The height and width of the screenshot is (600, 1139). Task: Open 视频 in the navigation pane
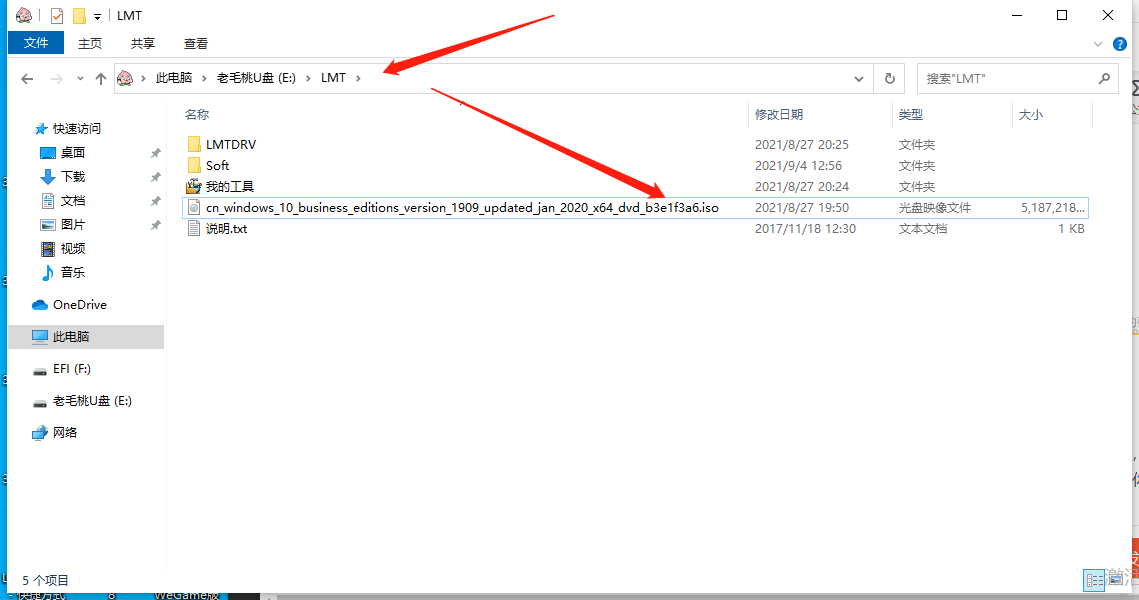73,248
